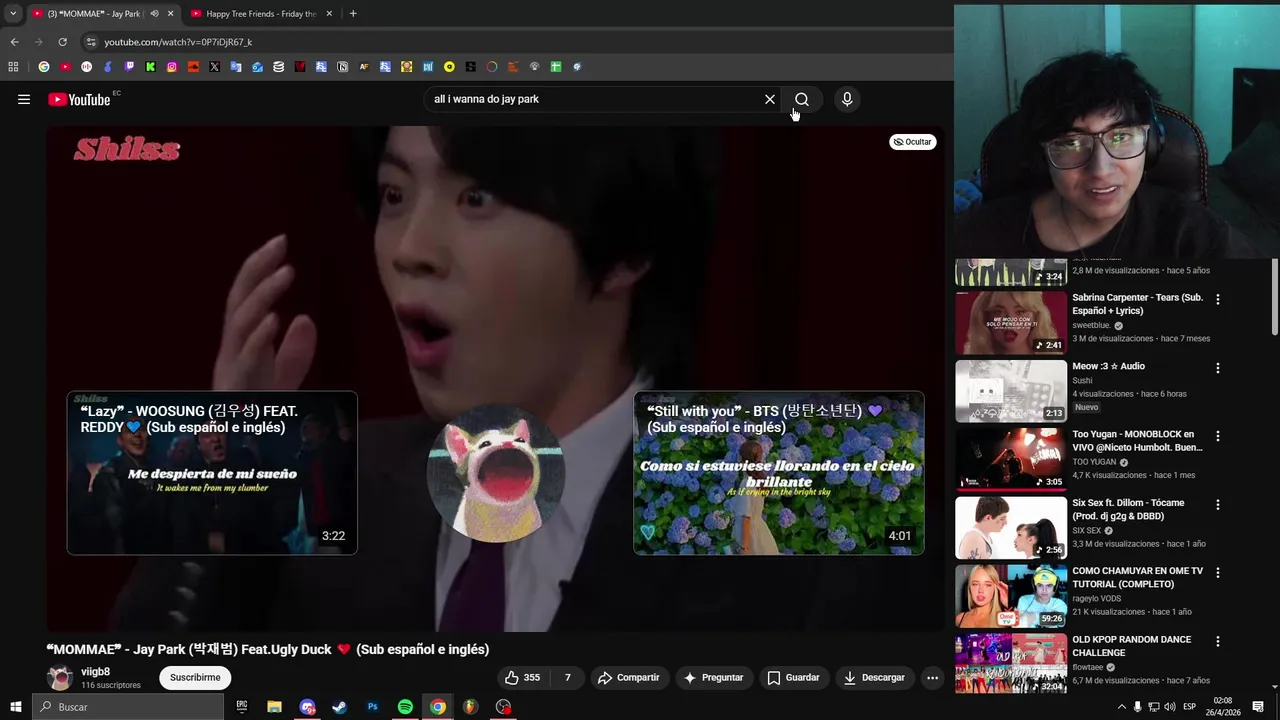Run search with magnifier icon
Image resolution: width=1280 pixels, height=720 pixels.
[802, 99]
